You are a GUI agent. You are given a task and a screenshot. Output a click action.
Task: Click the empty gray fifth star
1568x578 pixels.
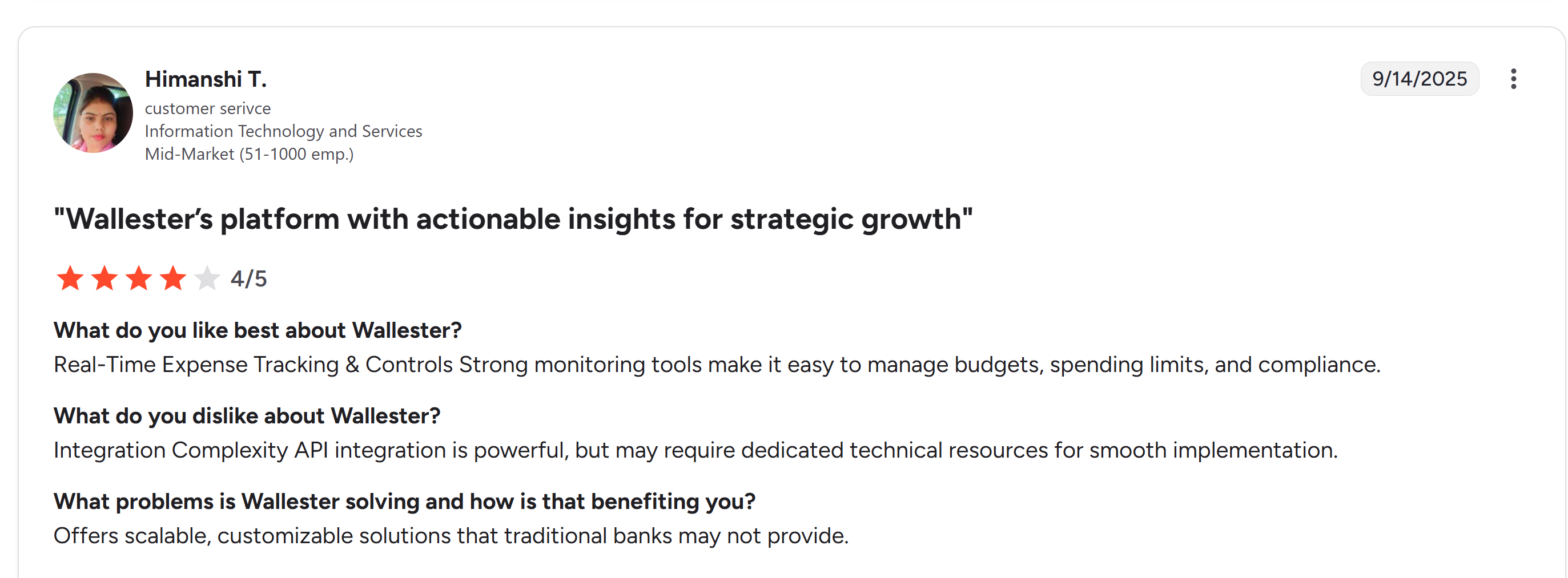coord(207,278)
